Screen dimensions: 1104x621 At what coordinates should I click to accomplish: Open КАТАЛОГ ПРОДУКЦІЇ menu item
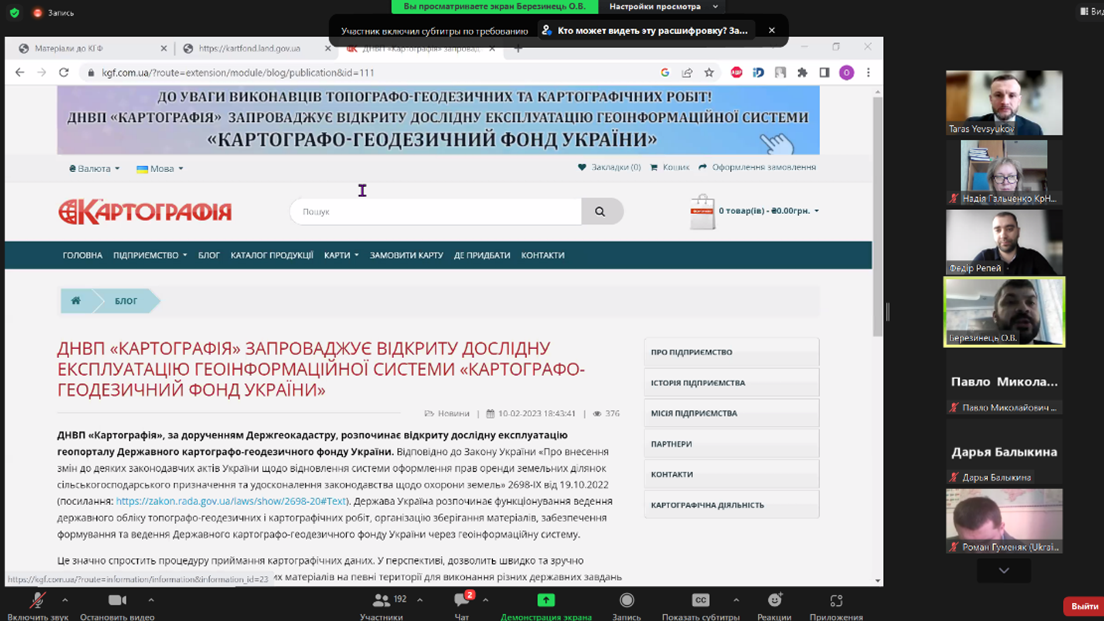(x=272, y=255)
